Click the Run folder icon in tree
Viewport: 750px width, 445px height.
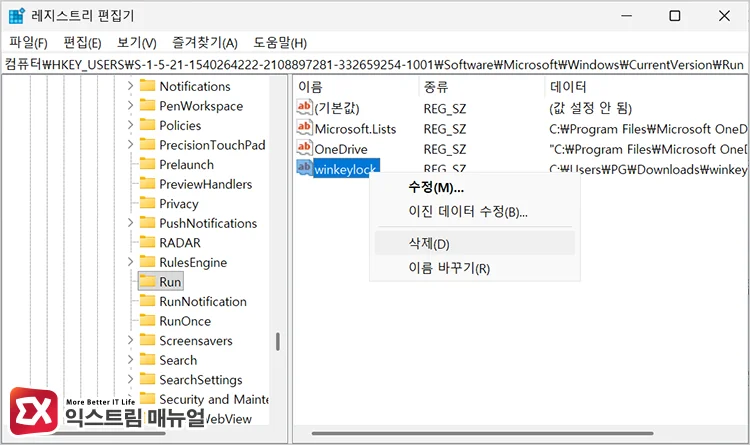(x=147, y=281)
